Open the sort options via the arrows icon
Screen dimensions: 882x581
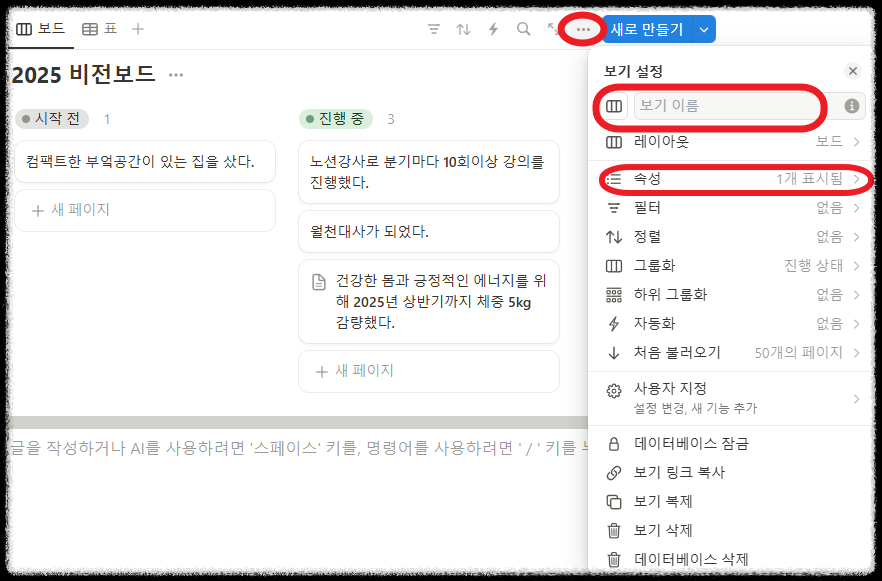463,29
